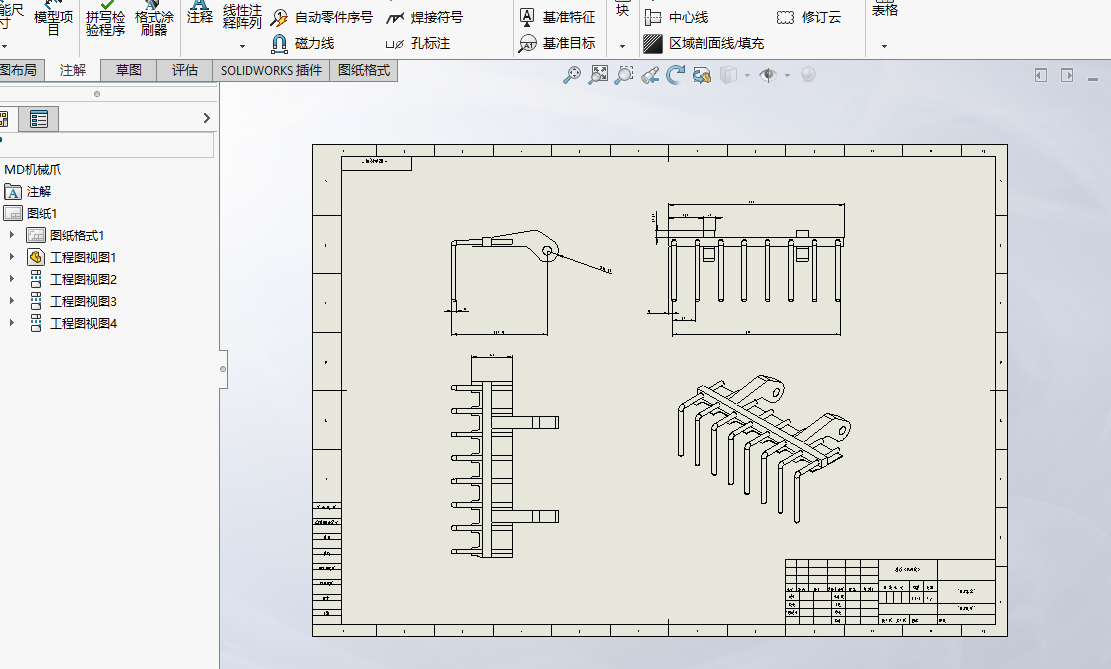Viewport: 1111px width, 669px height.
Task: Click the Model Items (模型项目) button
Action: point(53,19)
